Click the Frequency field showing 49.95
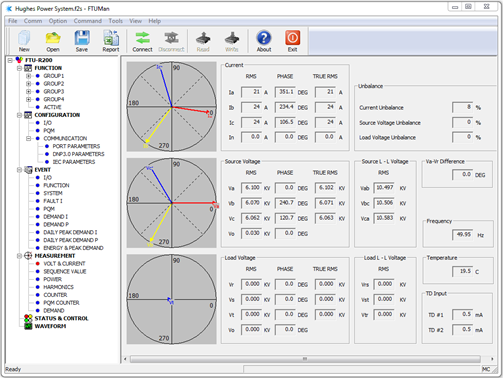Screen dimensions: 503x378 [462, 235]
